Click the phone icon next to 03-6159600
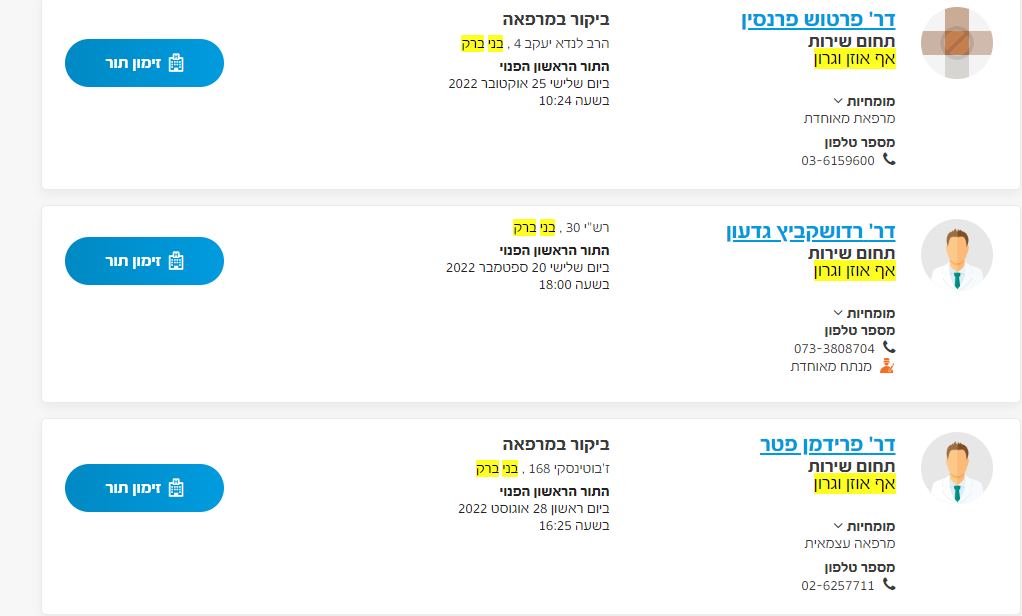 pos(888,160)
